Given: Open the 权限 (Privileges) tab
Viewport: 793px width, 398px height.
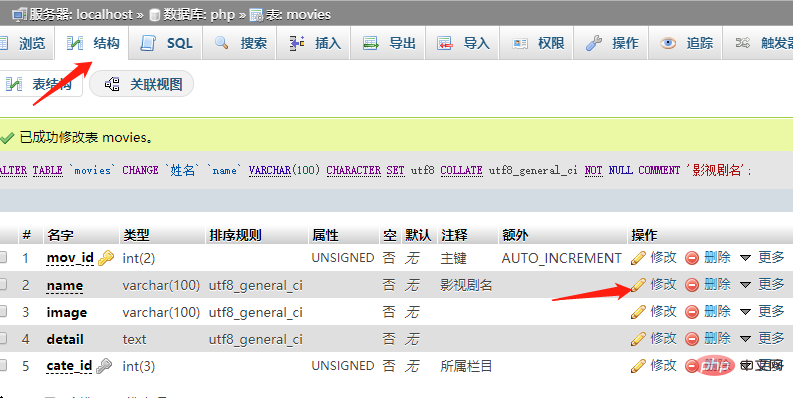Looking at the screenshot, I should 537,43.
